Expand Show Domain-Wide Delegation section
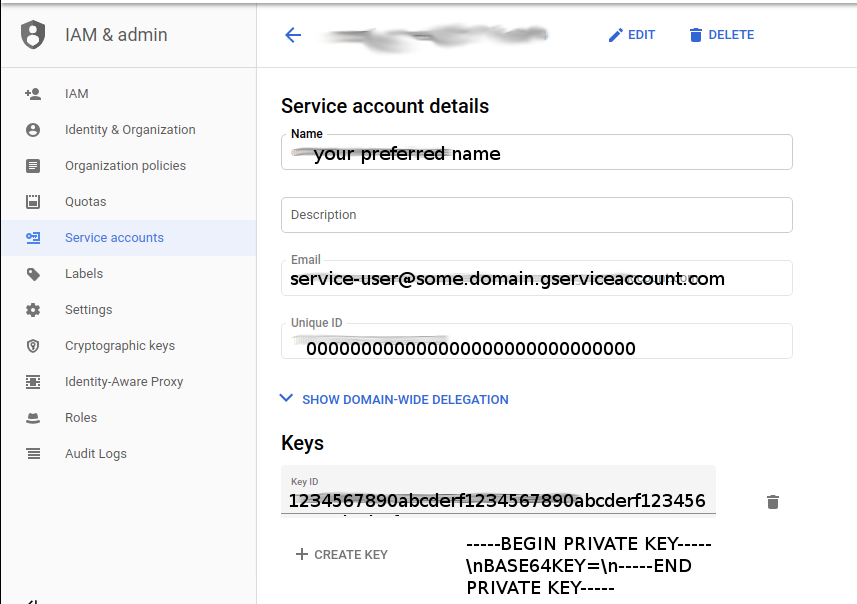Image resolution: width=857 pixels, height=604 pixels. (x=395, y=399)
